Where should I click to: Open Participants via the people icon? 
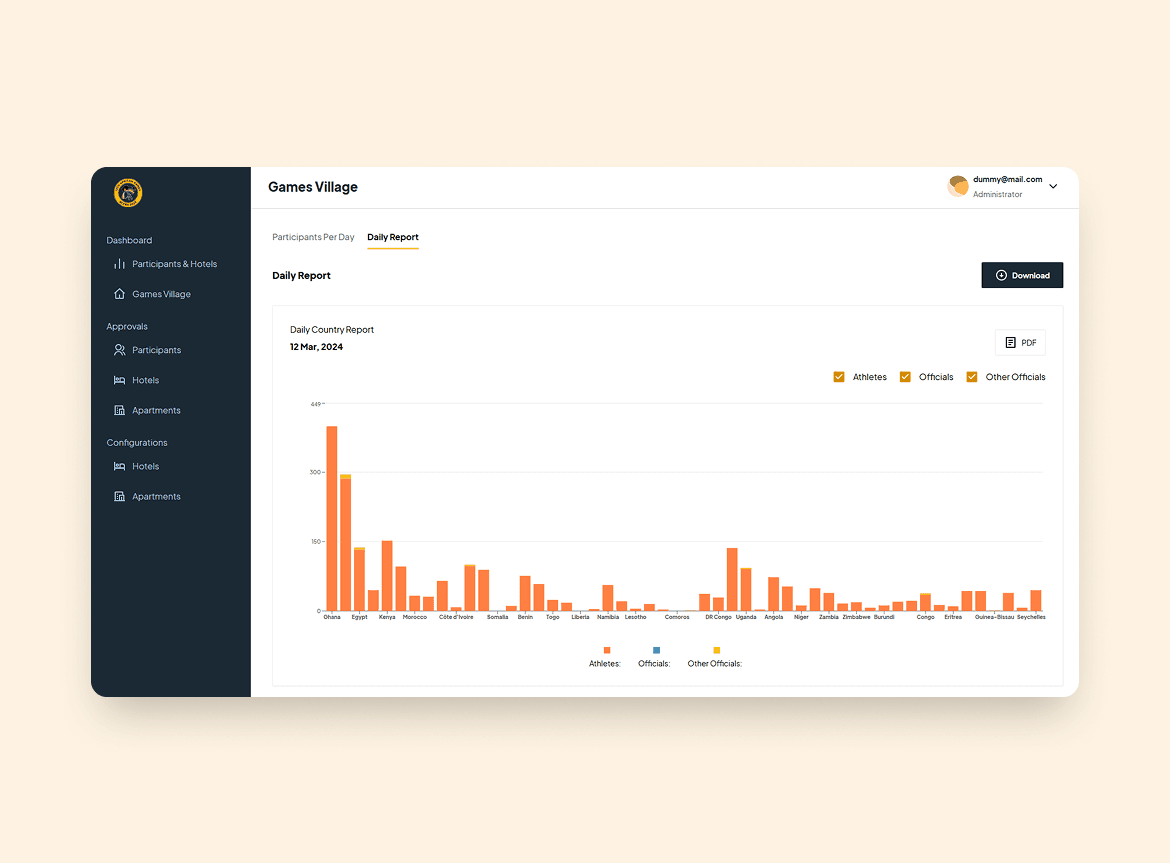click(x=119, y=349)
